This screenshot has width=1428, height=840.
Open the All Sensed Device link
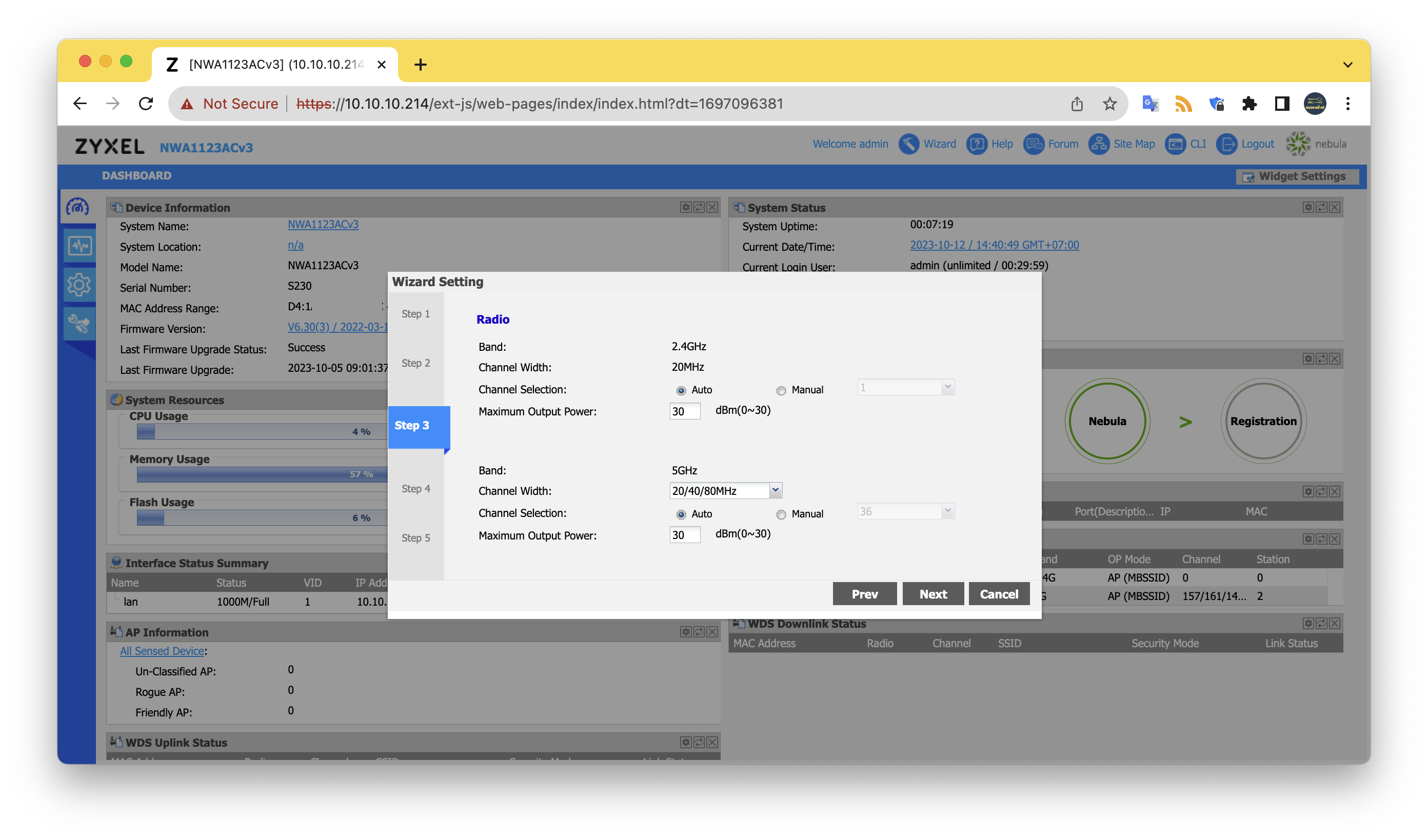point(162,651)
